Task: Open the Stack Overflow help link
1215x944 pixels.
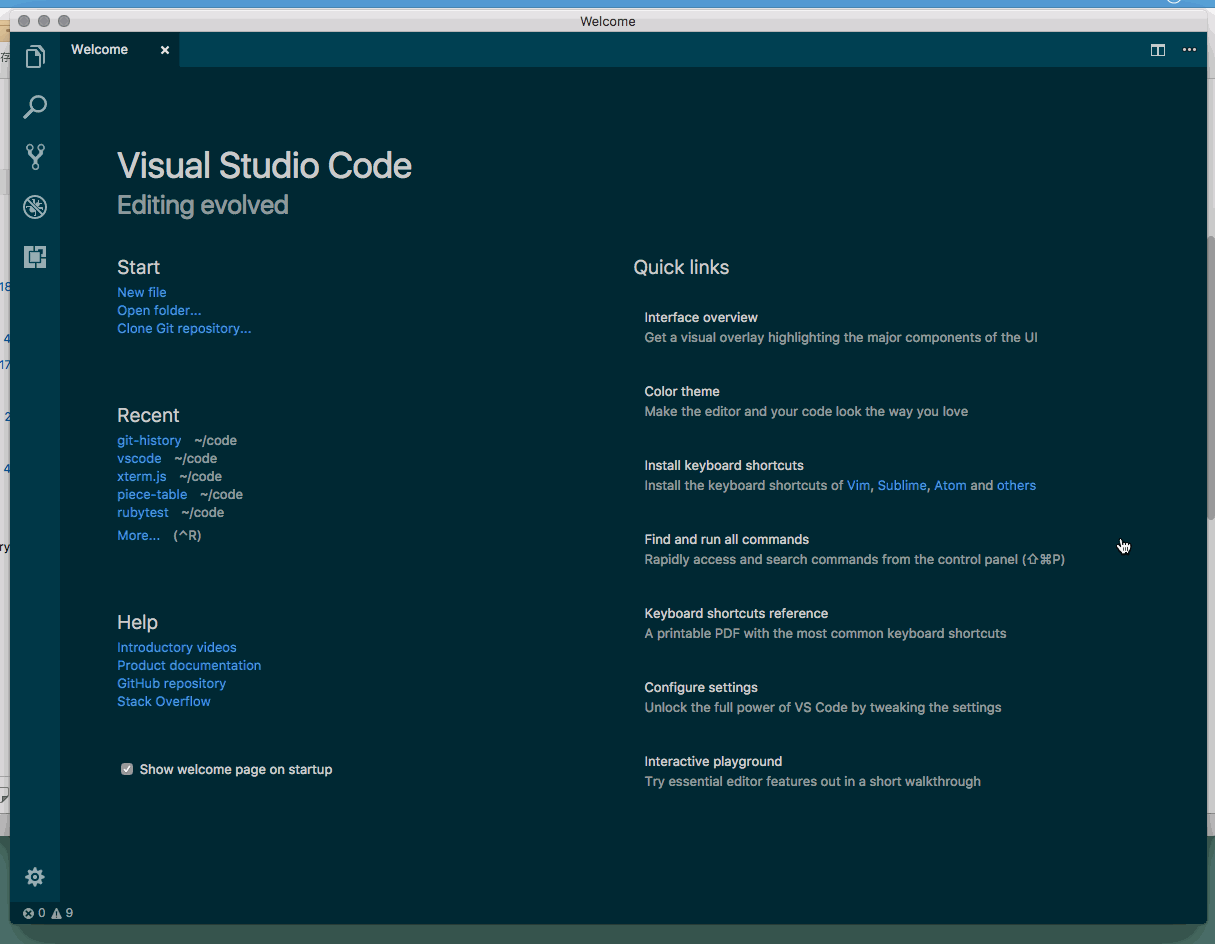Action: tap(163, 701)
